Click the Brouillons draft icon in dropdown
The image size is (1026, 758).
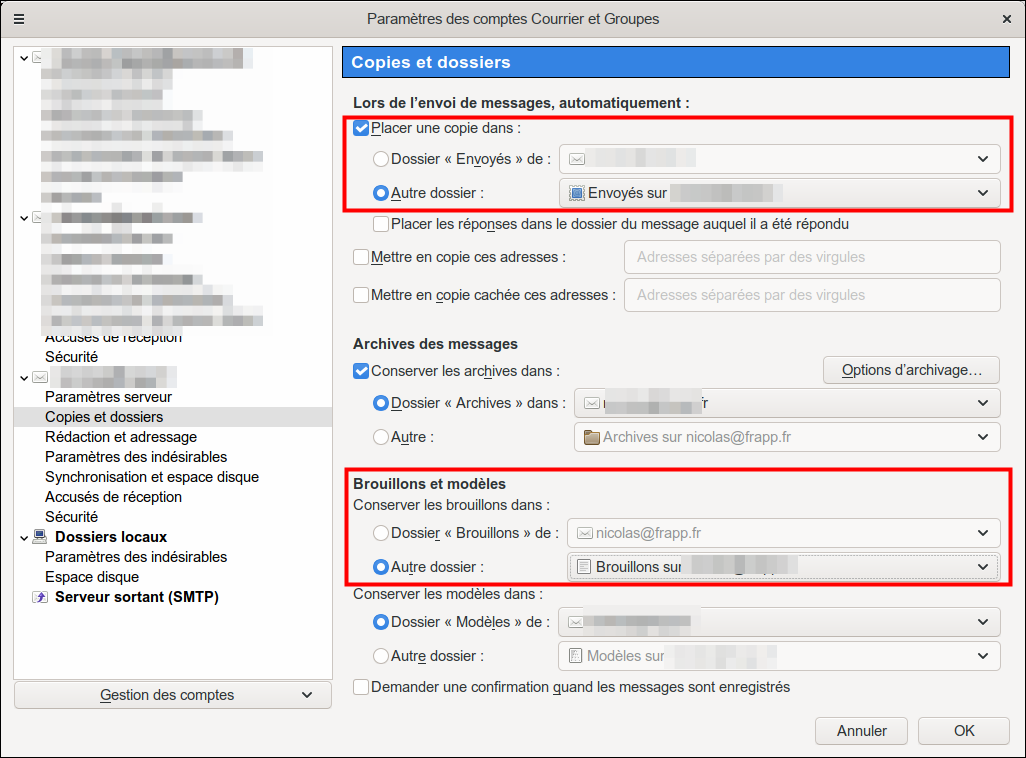point(584,567)
